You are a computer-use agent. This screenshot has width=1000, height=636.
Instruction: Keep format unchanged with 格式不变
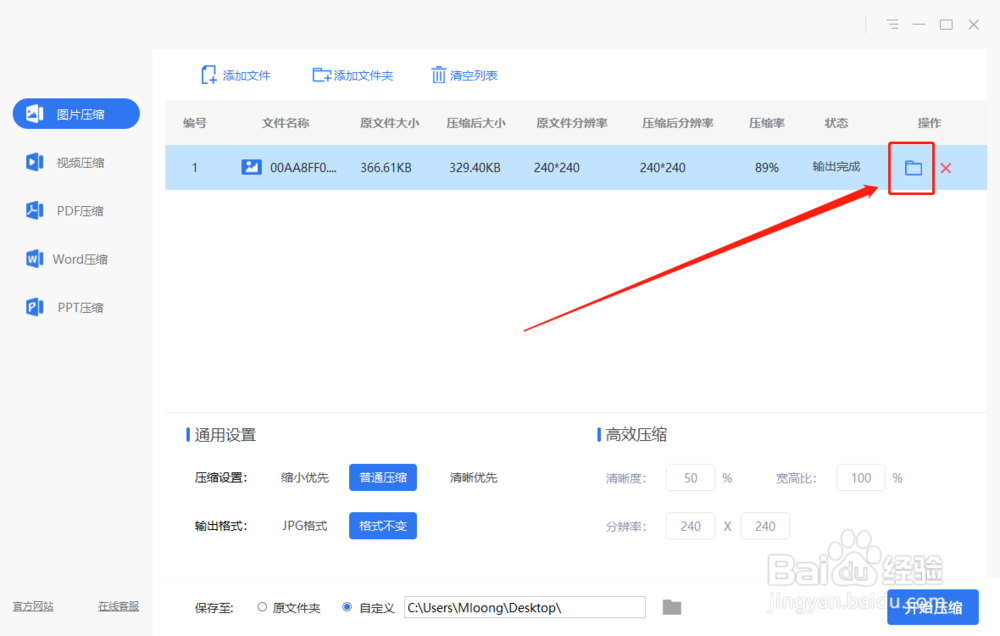[382, 525]
